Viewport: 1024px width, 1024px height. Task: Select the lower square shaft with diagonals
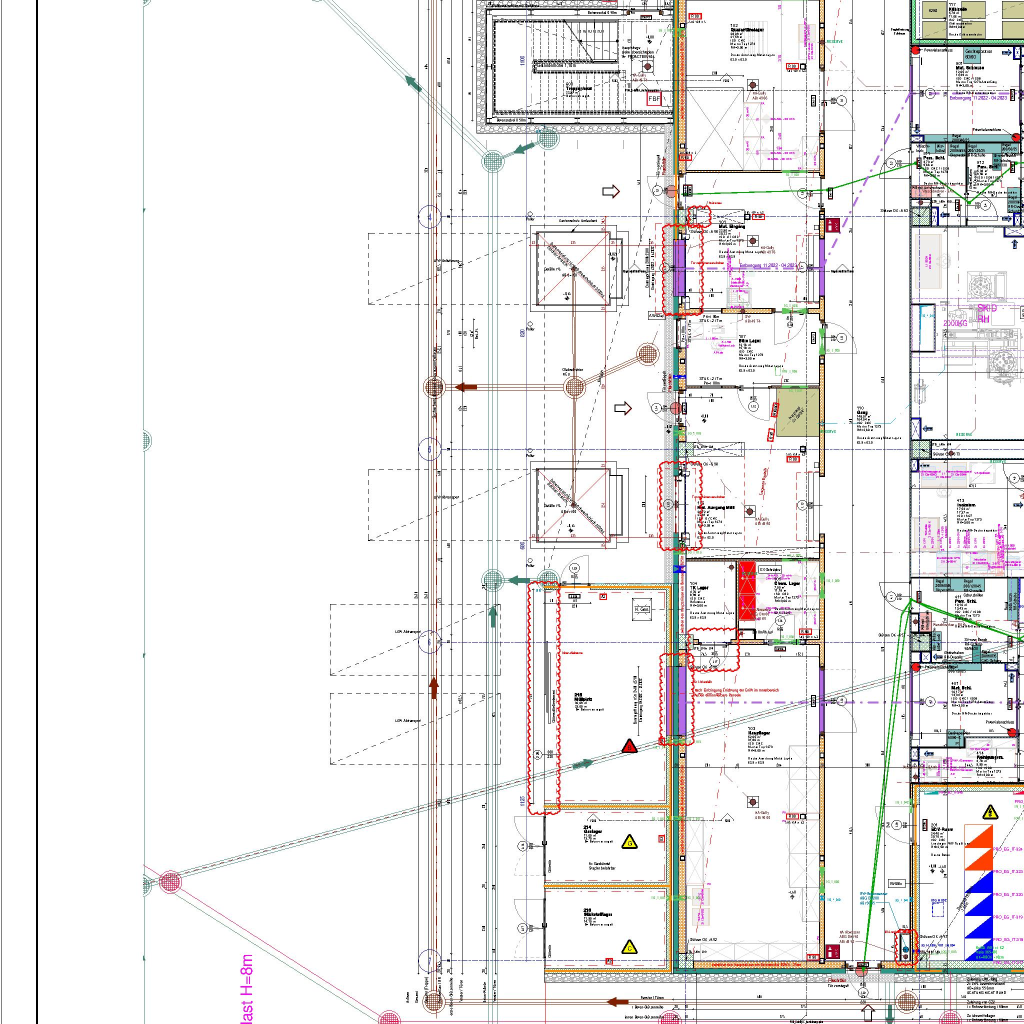pos(573,504)
